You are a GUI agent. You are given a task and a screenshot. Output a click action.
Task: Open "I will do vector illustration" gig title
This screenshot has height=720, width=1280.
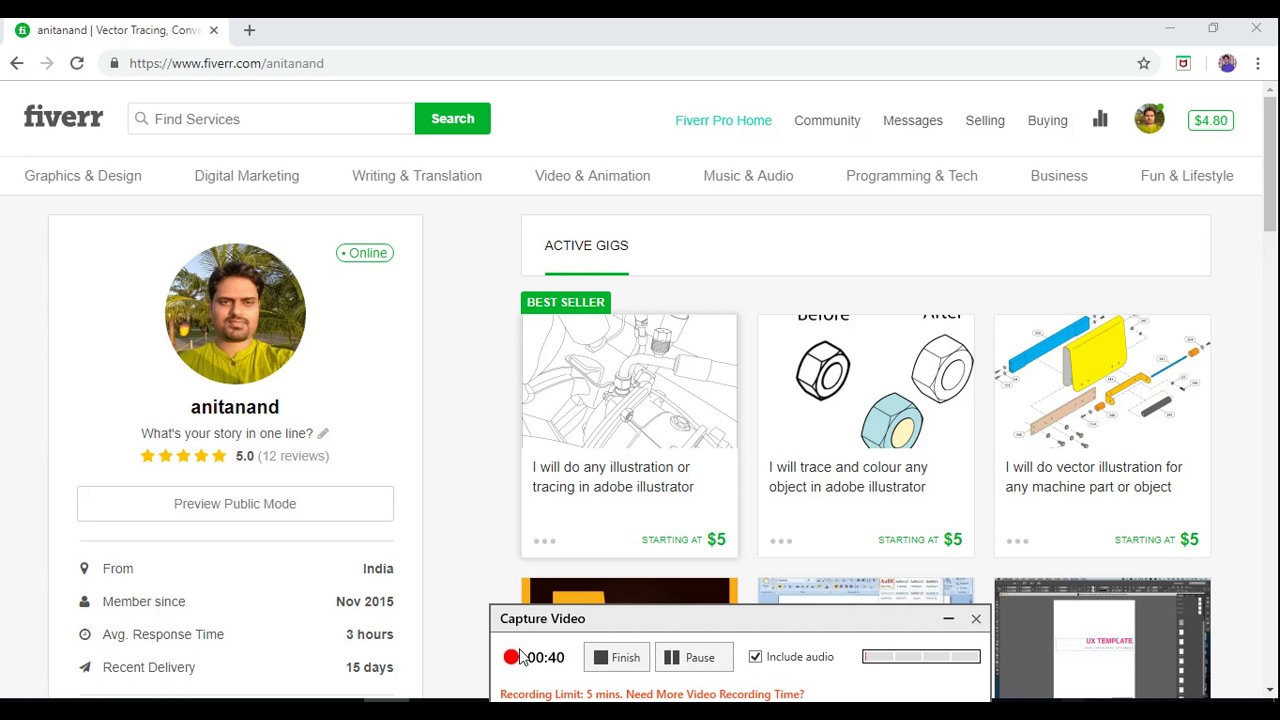tap(1094, 477)
